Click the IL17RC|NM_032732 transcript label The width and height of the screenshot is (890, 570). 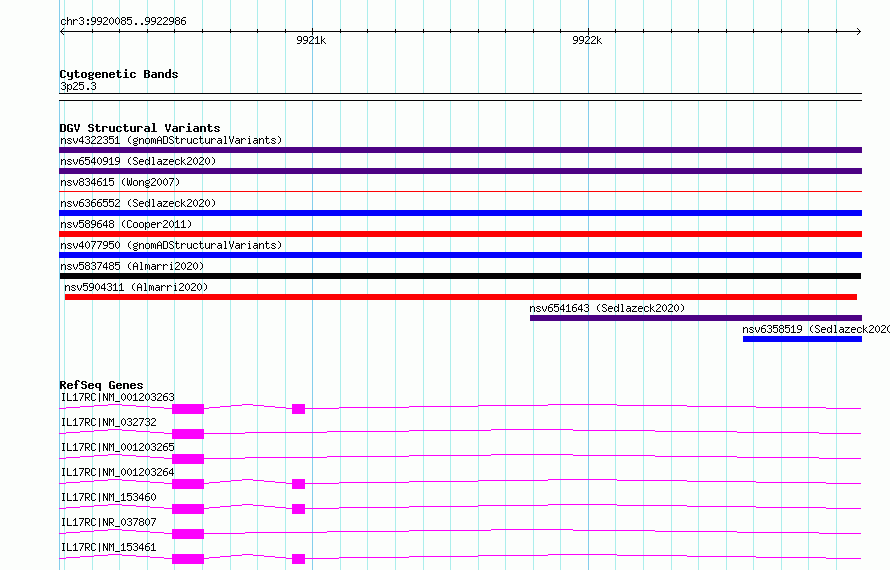click(108, 422)
